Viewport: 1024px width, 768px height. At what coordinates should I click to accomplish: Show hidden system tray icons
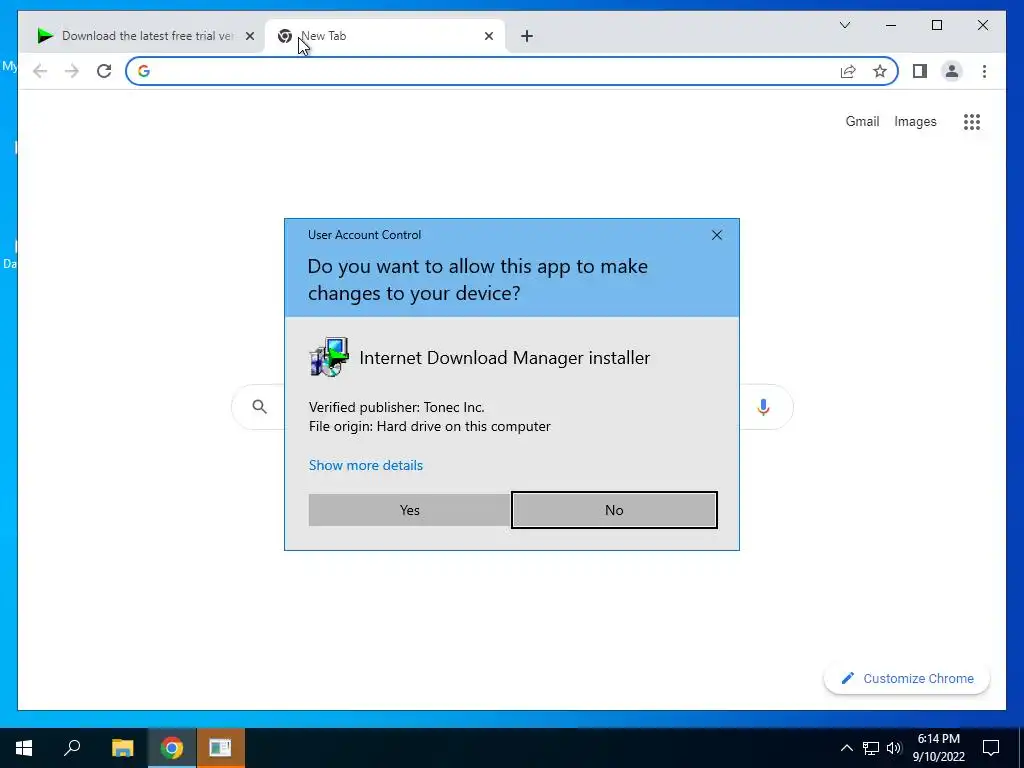tap(846, 748)
